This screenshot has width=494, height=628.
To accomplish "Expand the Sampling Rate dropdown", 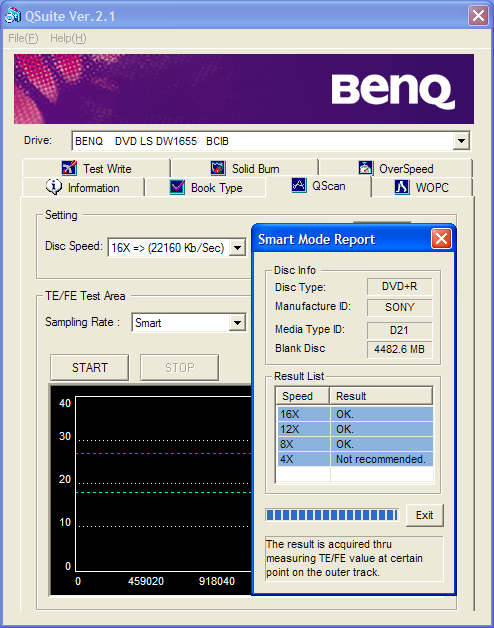I will pyautogui.click(x=238, y=322).
